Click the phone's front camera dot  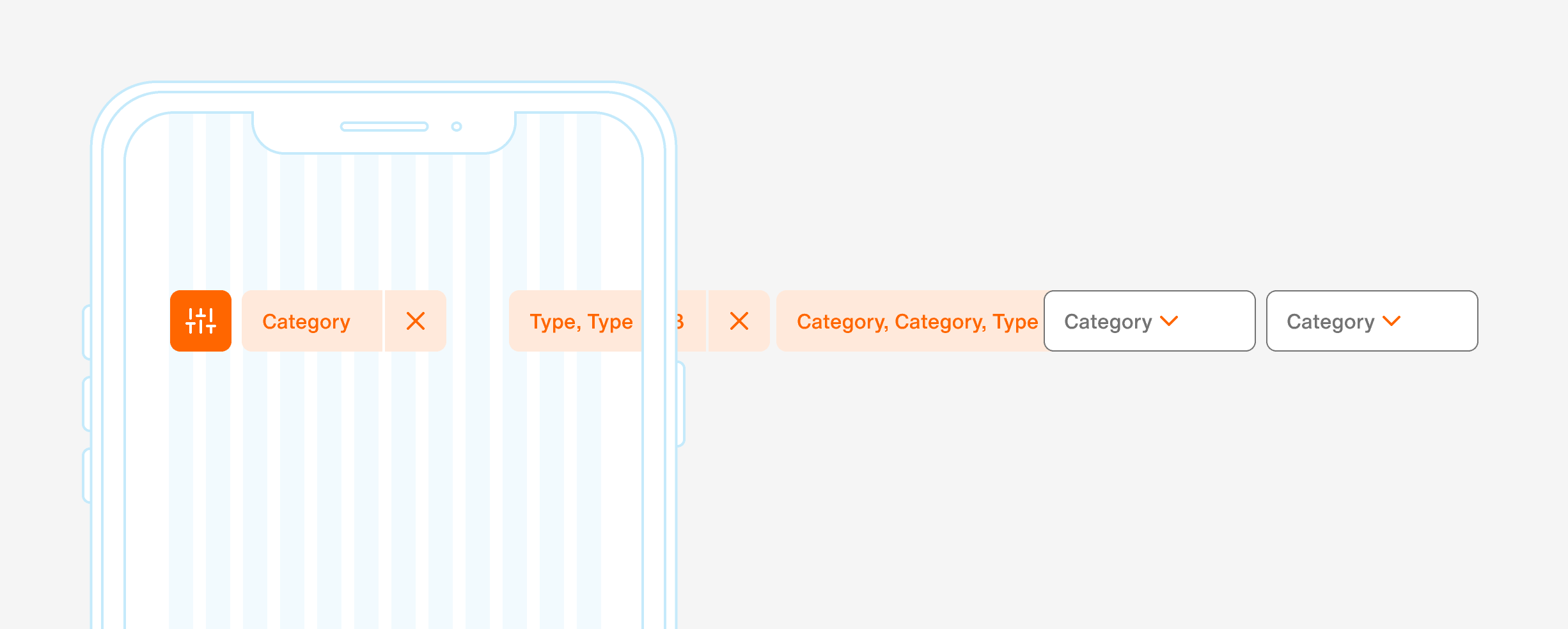457,127
